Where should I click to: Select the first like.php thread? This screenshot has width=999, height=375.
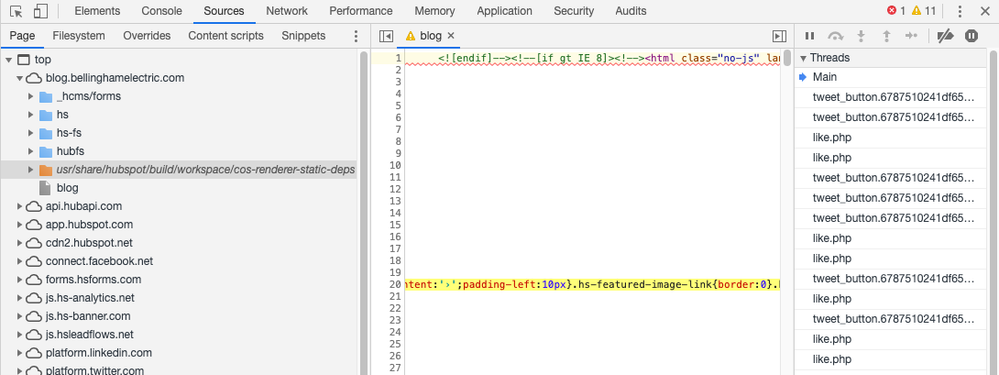tap(891, 138)
